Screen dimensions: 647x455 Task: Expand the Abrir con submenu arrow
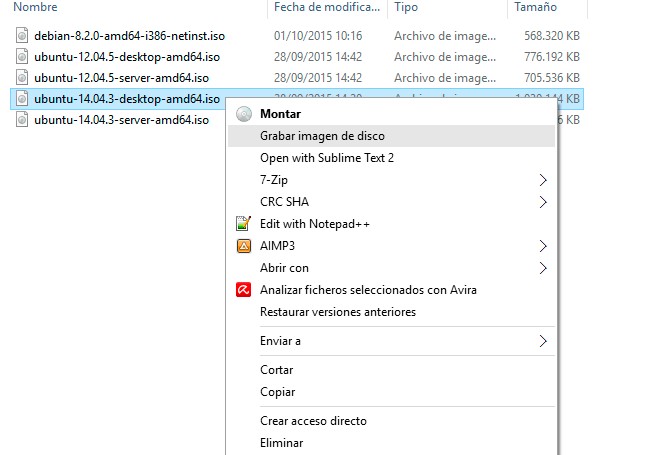point(543,268)
